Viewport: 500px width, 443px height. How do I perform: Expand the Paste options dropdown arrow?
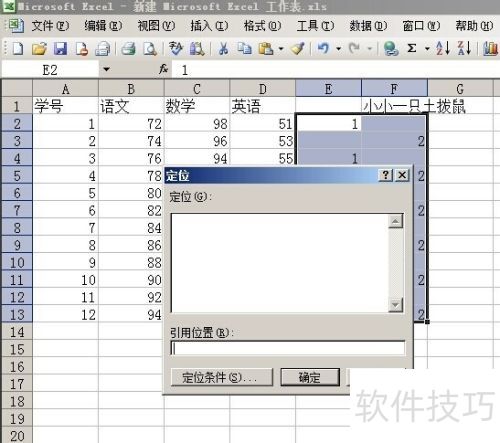point(281,49)
